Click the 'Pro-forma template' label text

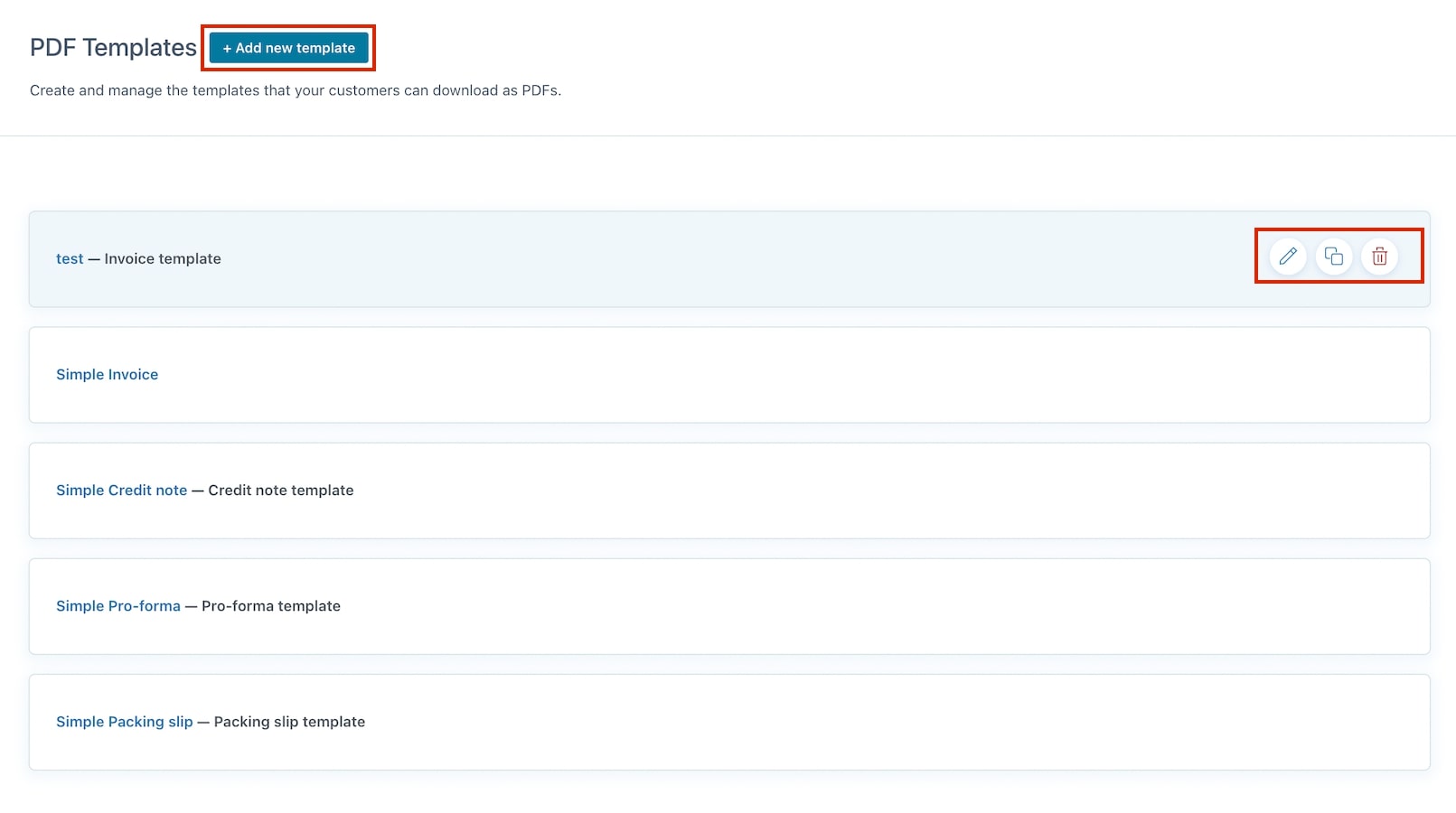coord(271,605)
